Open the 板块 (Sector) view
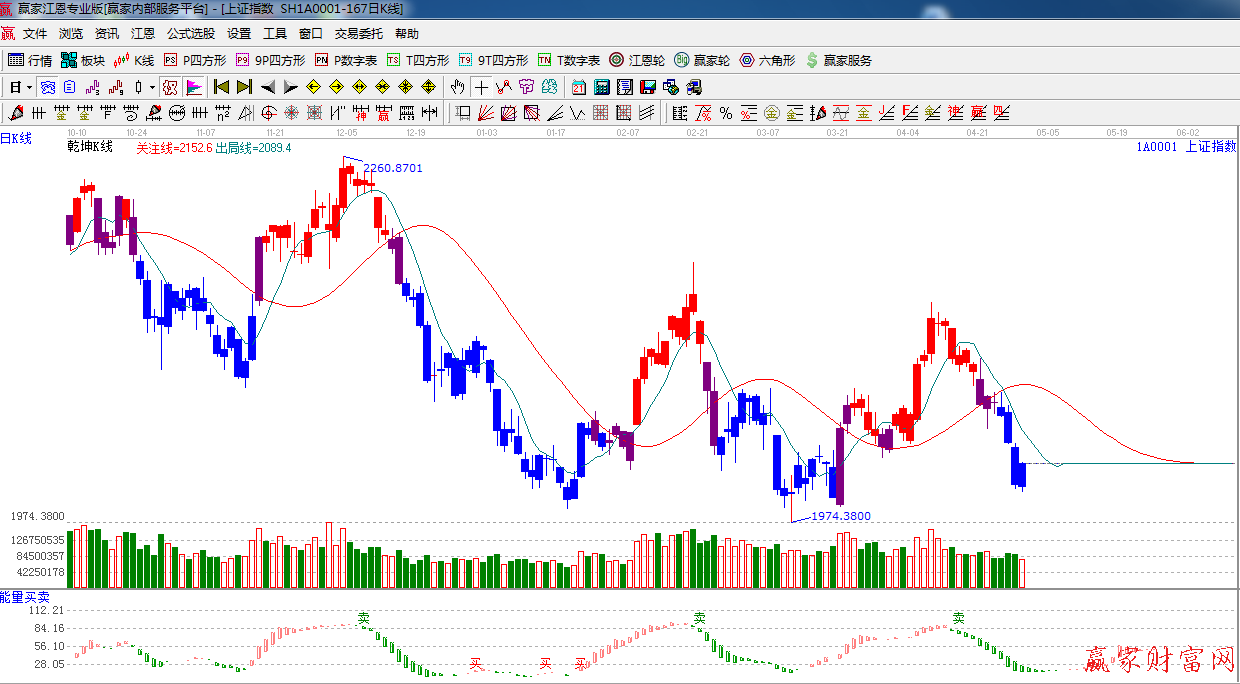The image size is (1240, 684). click(x=84, y=60)
